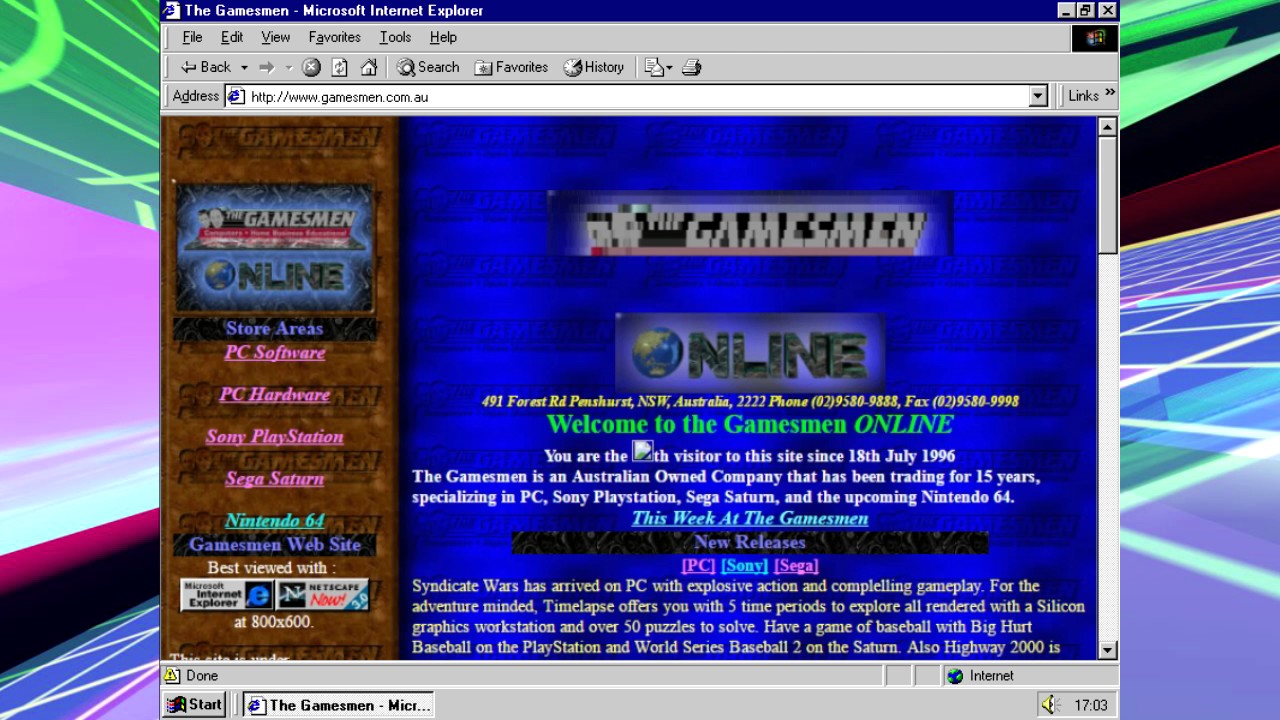Click the page icon in address bar
Image resolution: width=1280 pixels, height=720 pixels.
pos(236,97)
